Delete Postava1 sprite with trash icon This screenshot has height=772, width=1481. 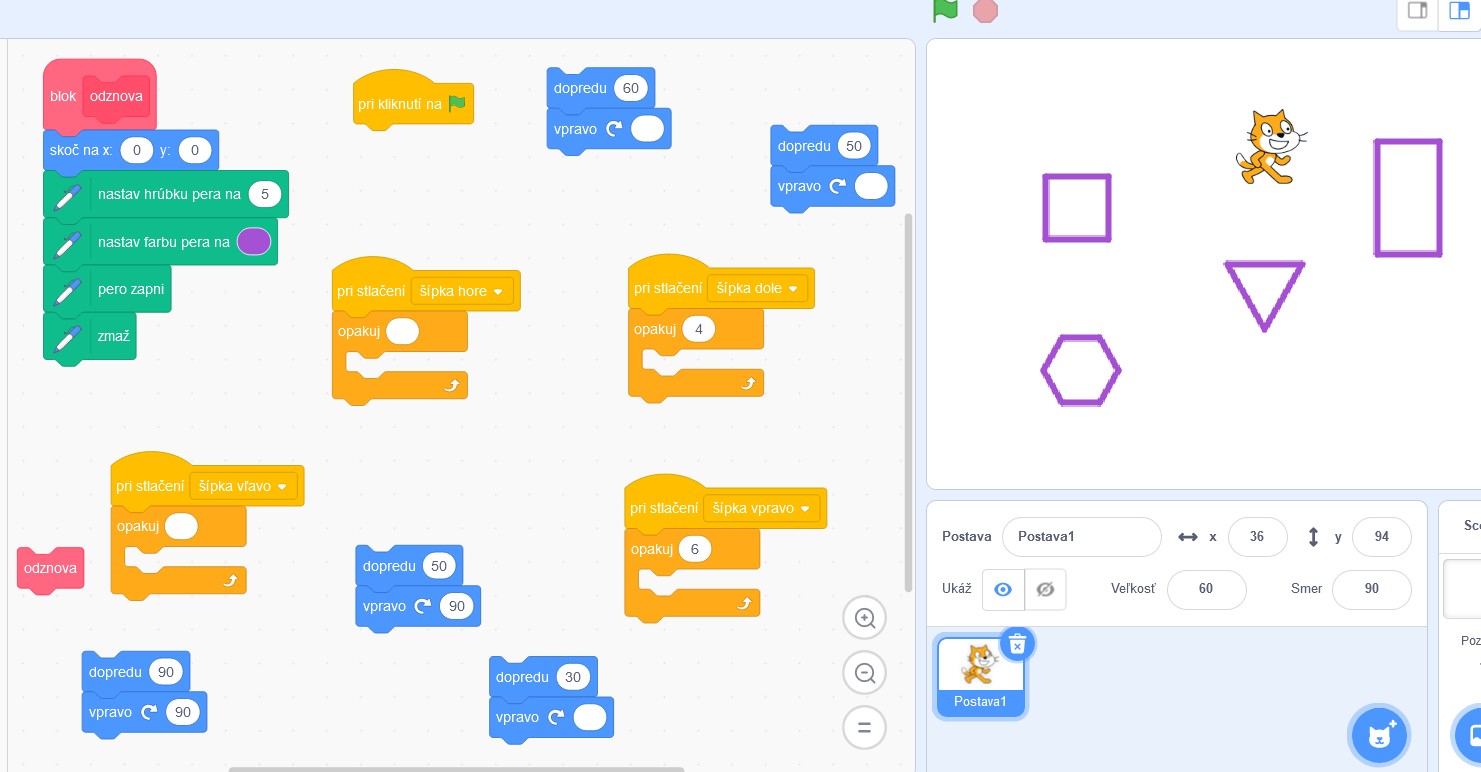click(1017, 645)
